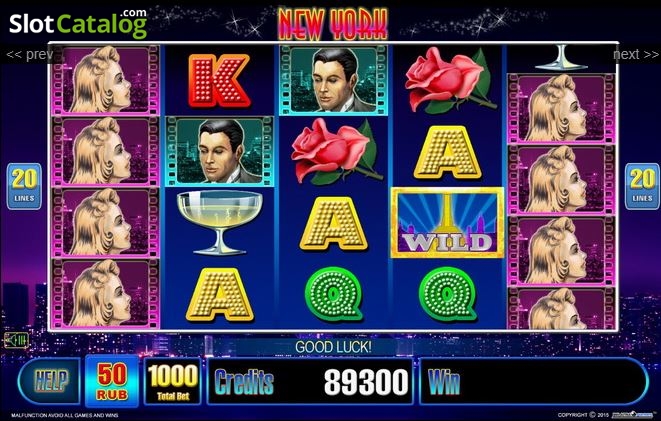The image size is (661, 421).
Task: Click the rose symbol on the third reel
Action: tap(336, 151)
